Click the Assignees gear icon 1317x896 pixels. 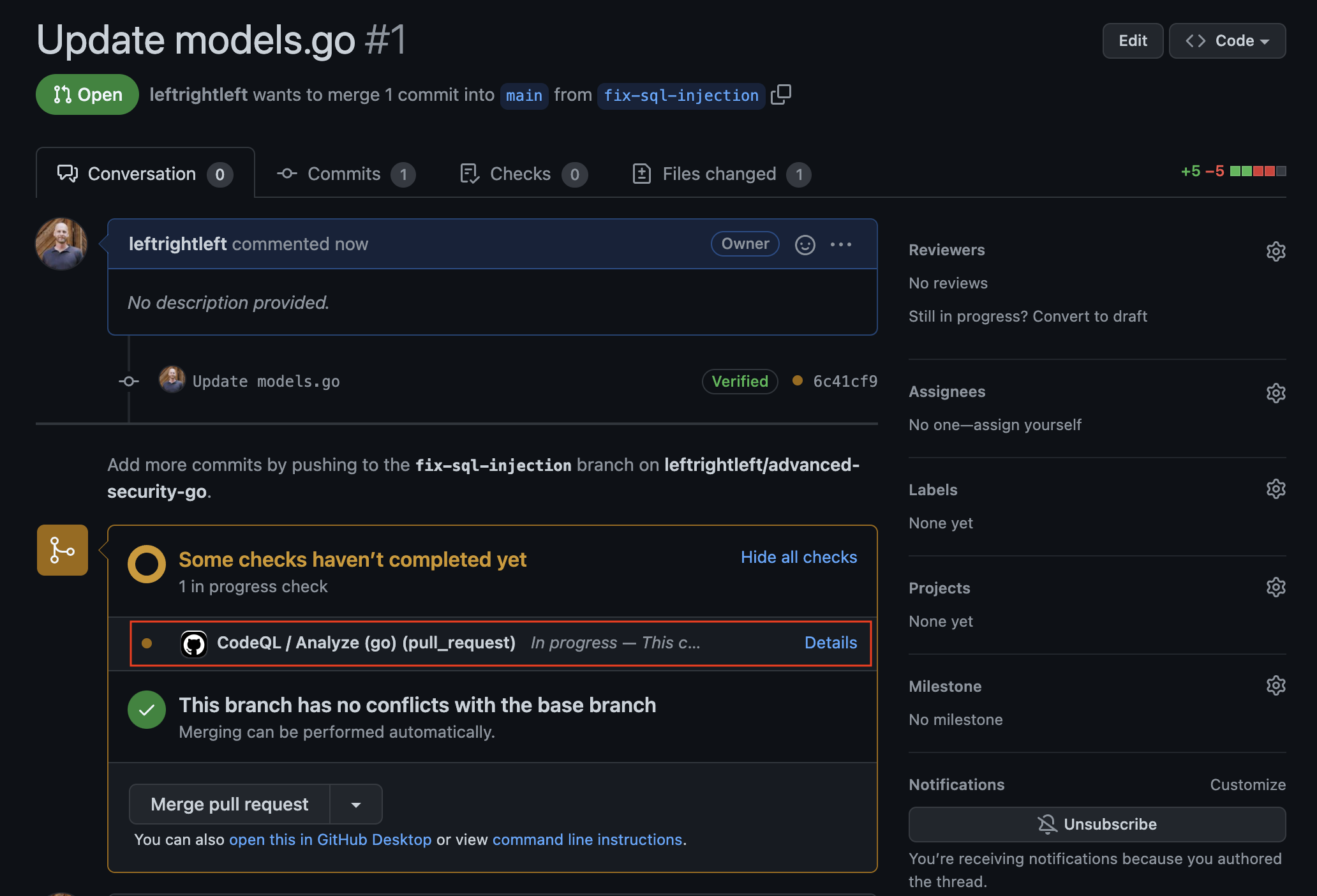pyautogui.click(x=1275, y=392)
